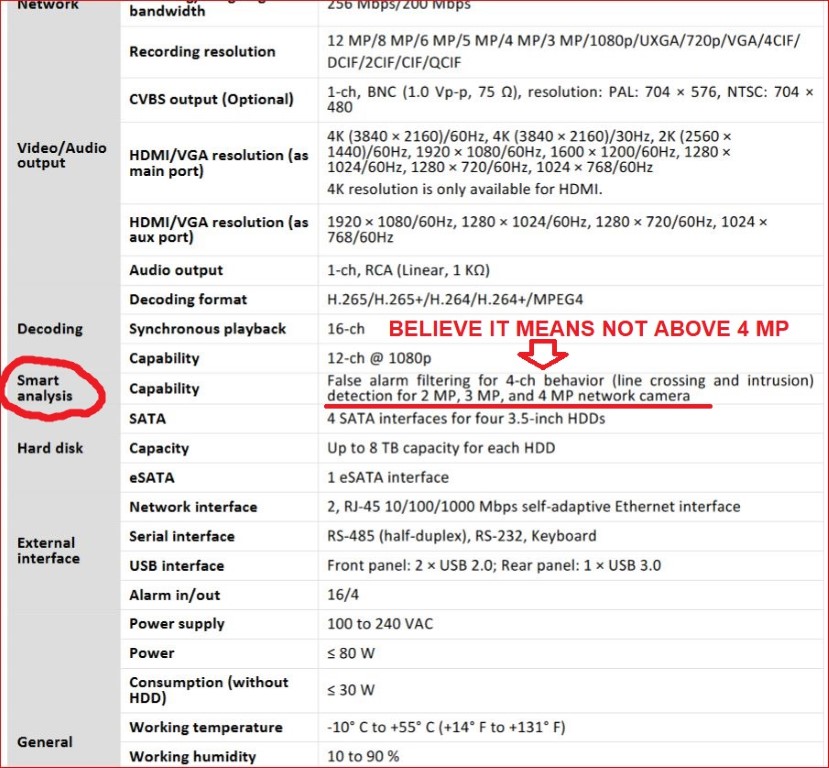Click the 'HDMI/VGA resolution (as aux port)' label
The width and height of the screenshot is (829, 768).
tap(219, 230)
